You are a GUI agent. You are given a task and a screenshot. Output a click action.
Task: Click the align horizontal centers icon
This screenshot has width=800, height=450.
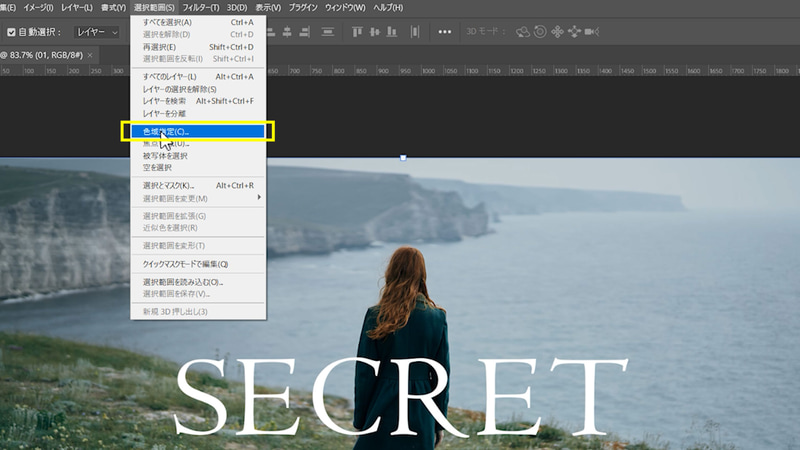(x=287, y=32)
